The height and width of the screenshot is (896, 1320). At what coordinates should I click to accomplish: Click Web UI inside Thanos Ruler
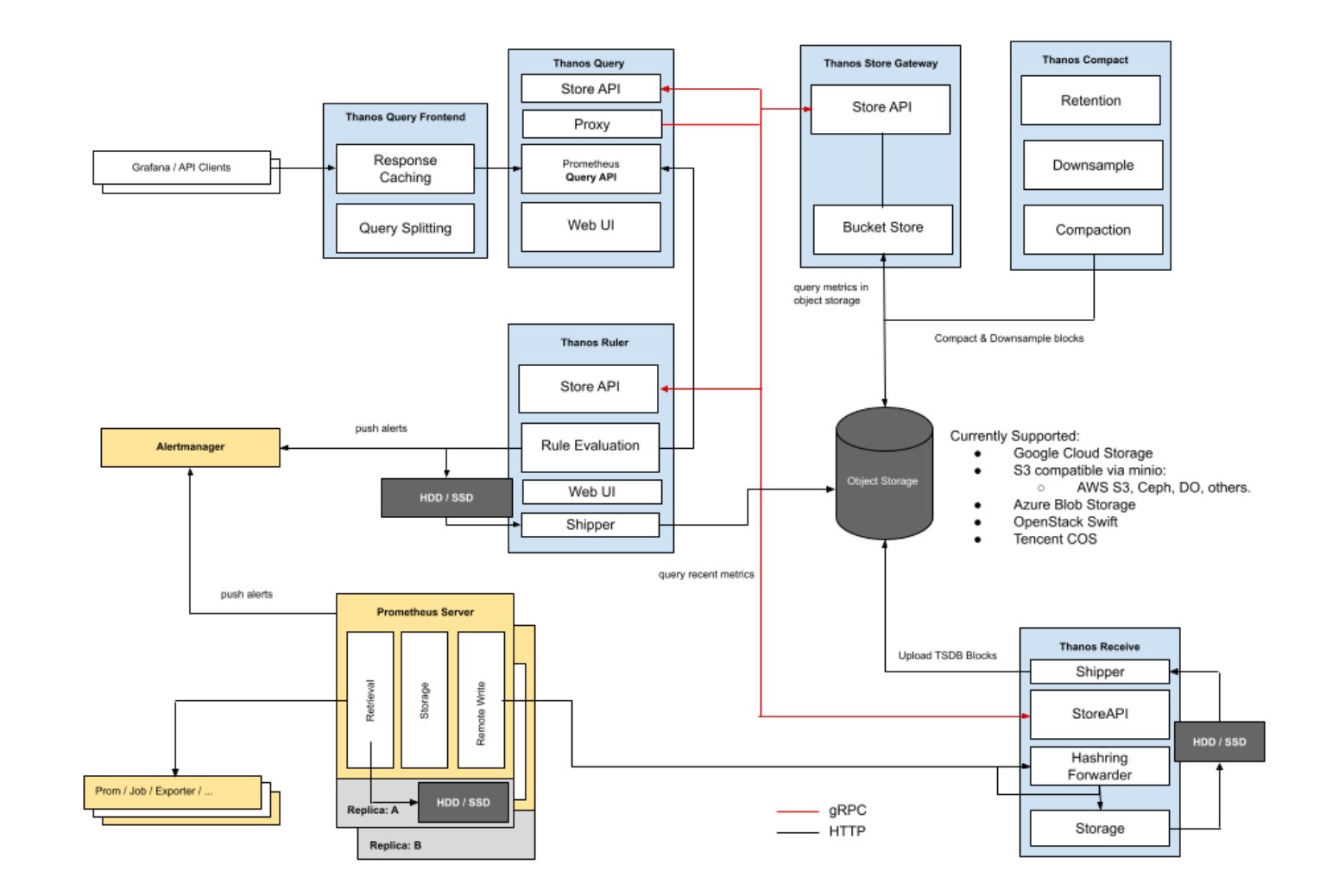591,492
